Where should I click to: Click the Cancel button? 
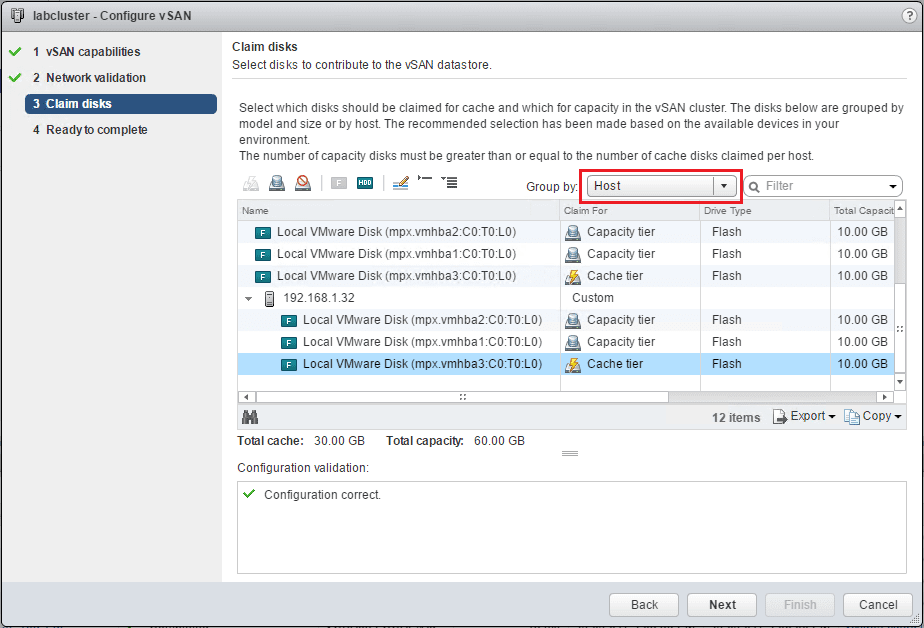pos(877,605)
